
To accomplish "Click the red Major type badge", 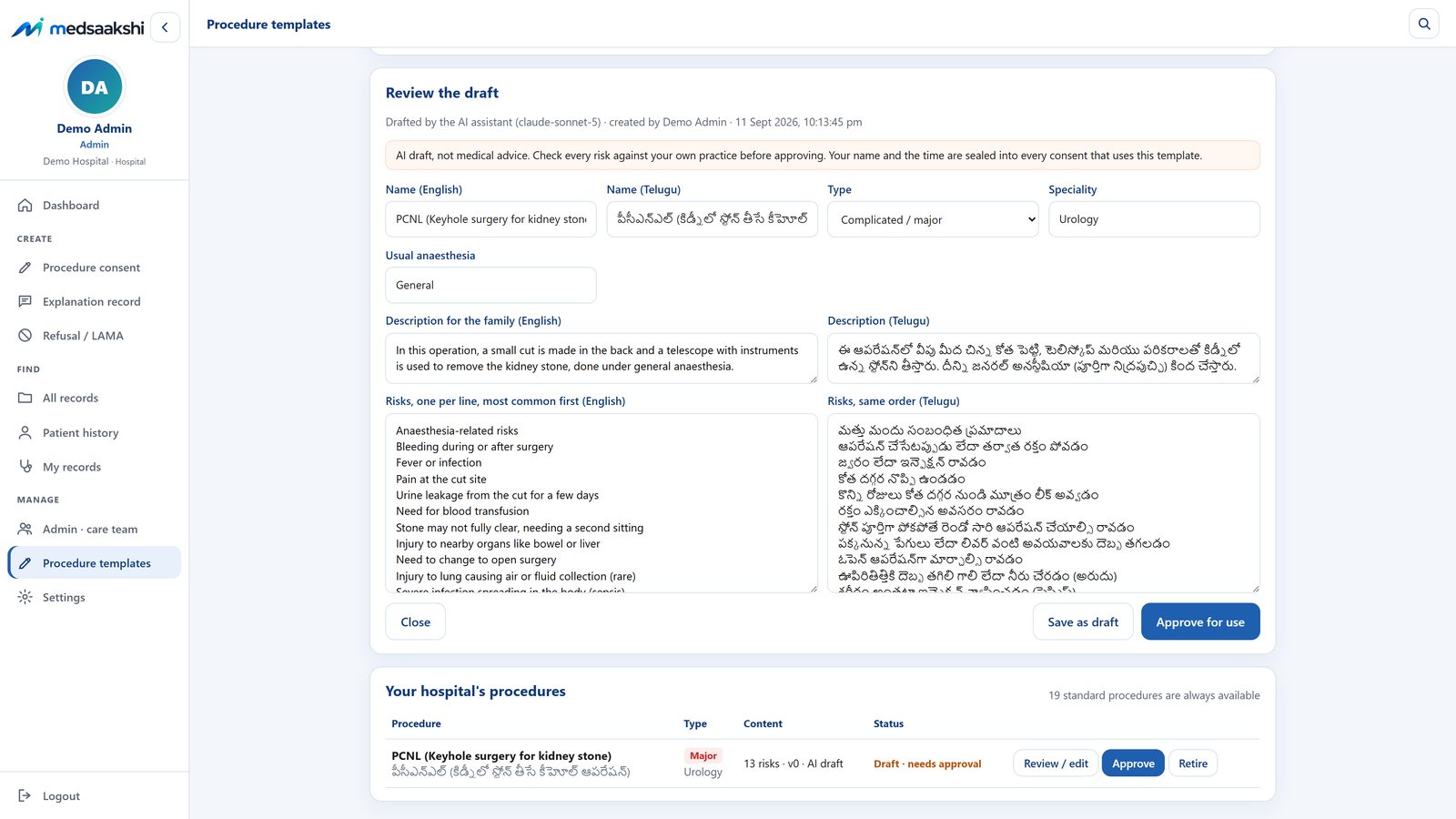I will pos(703,755).
